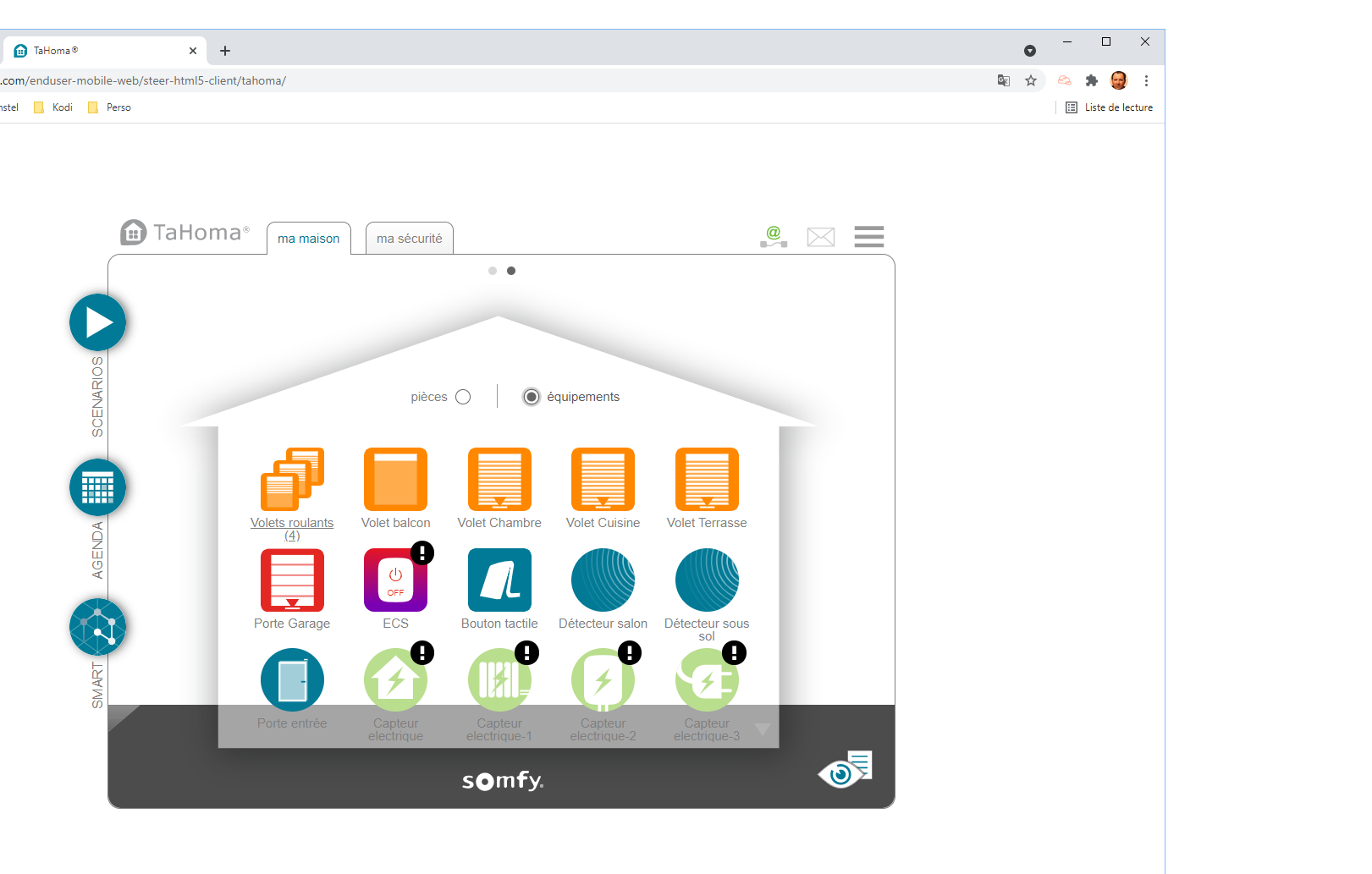Open the hamburger menu
Image resolution: width=1372 pixels, height=874 pixels.
[x=868, y=236]
